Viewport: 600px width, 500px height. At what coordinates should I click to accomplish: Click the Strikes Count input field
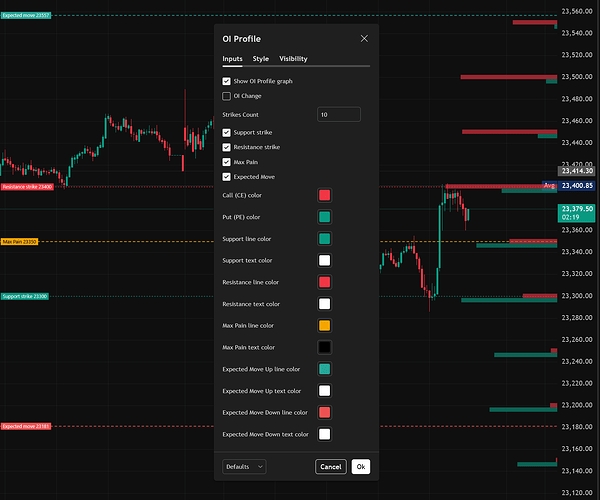pos(339,114)
